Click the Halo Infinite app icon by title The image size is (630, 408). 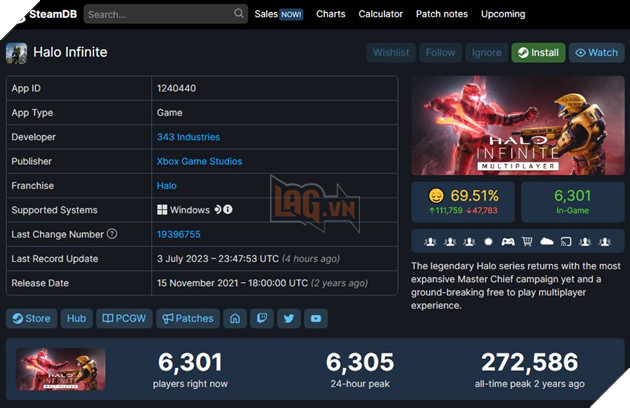[16, 53]
